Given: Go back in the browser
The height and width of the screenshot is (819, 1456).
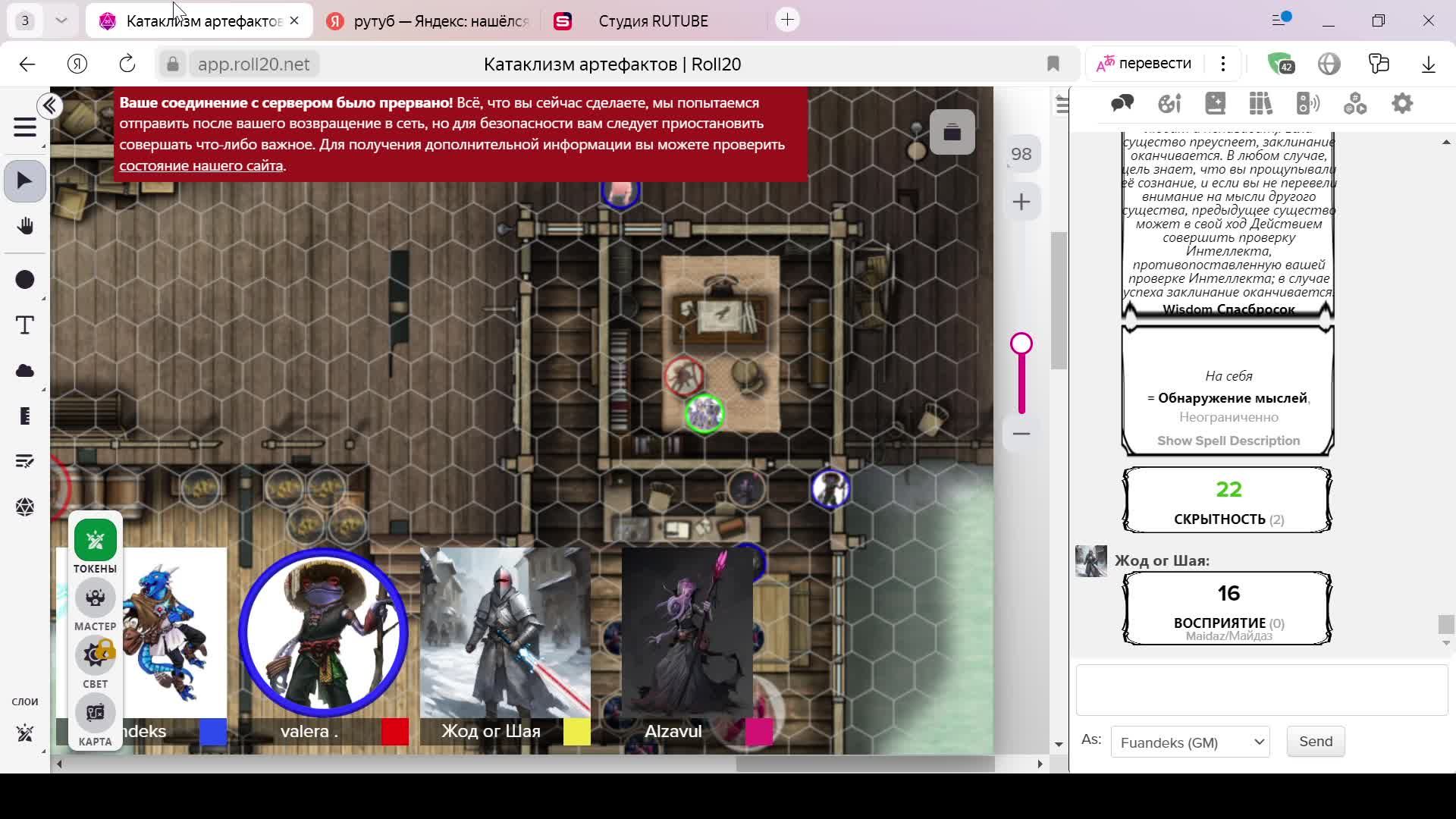Looking at the screenshot, I should tap(27, 64).
